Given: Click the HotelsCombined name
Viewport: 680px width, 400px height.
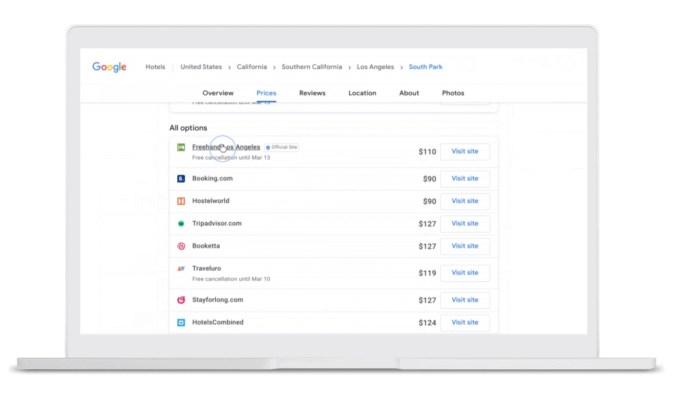Looking at the screenshot, I should tap(218, 323).
